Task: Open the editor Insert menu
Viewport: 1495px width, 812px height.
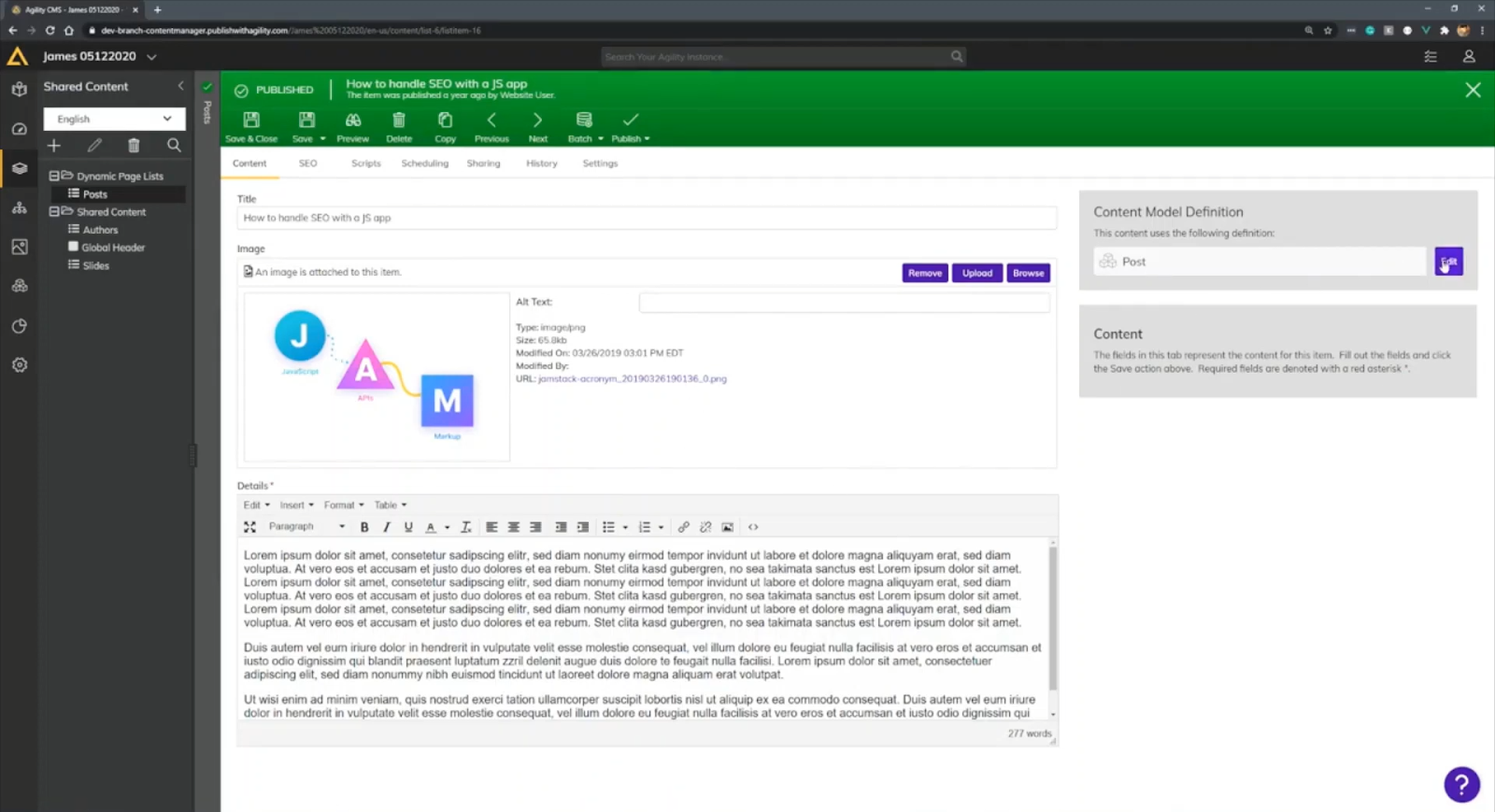Action: pyautogui.click(x=296, y=506)
